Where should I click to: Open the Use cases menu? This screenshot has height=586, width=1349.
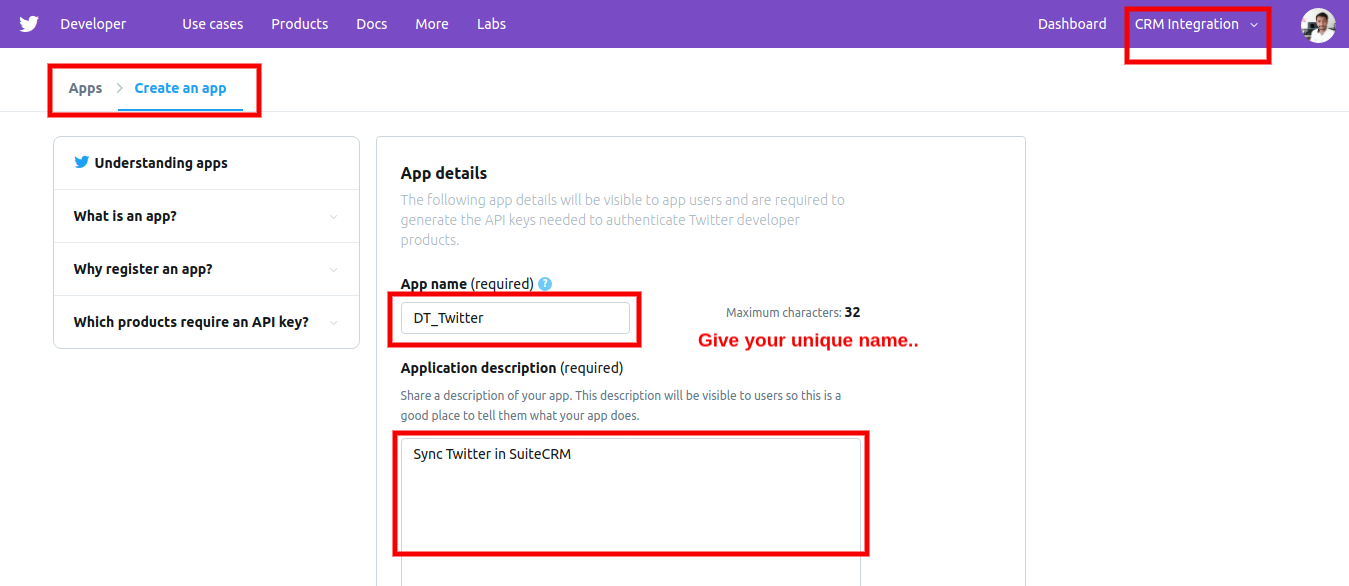213,24
